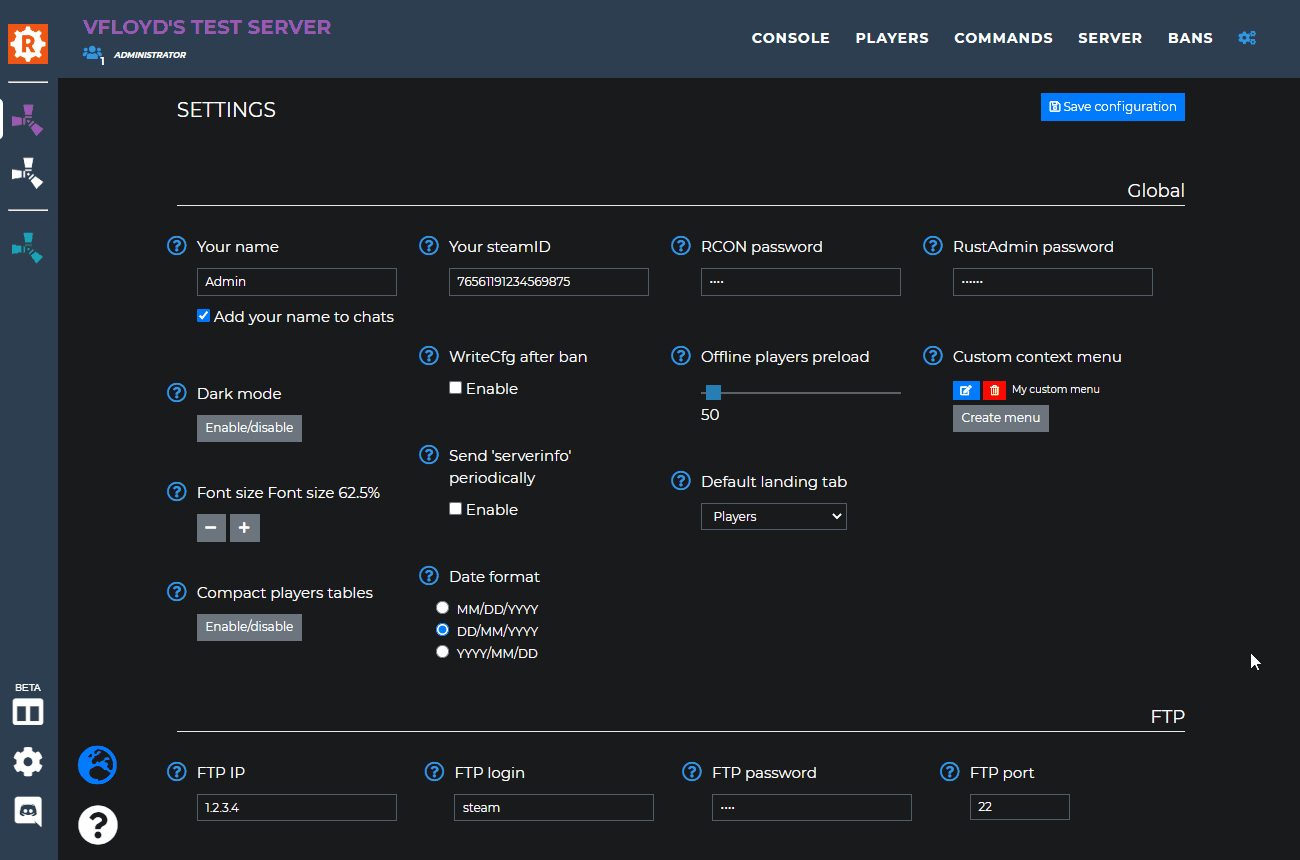Click the Save configuration button
The height and width of the screenshot is (860, 1300).
point(1112,107)
